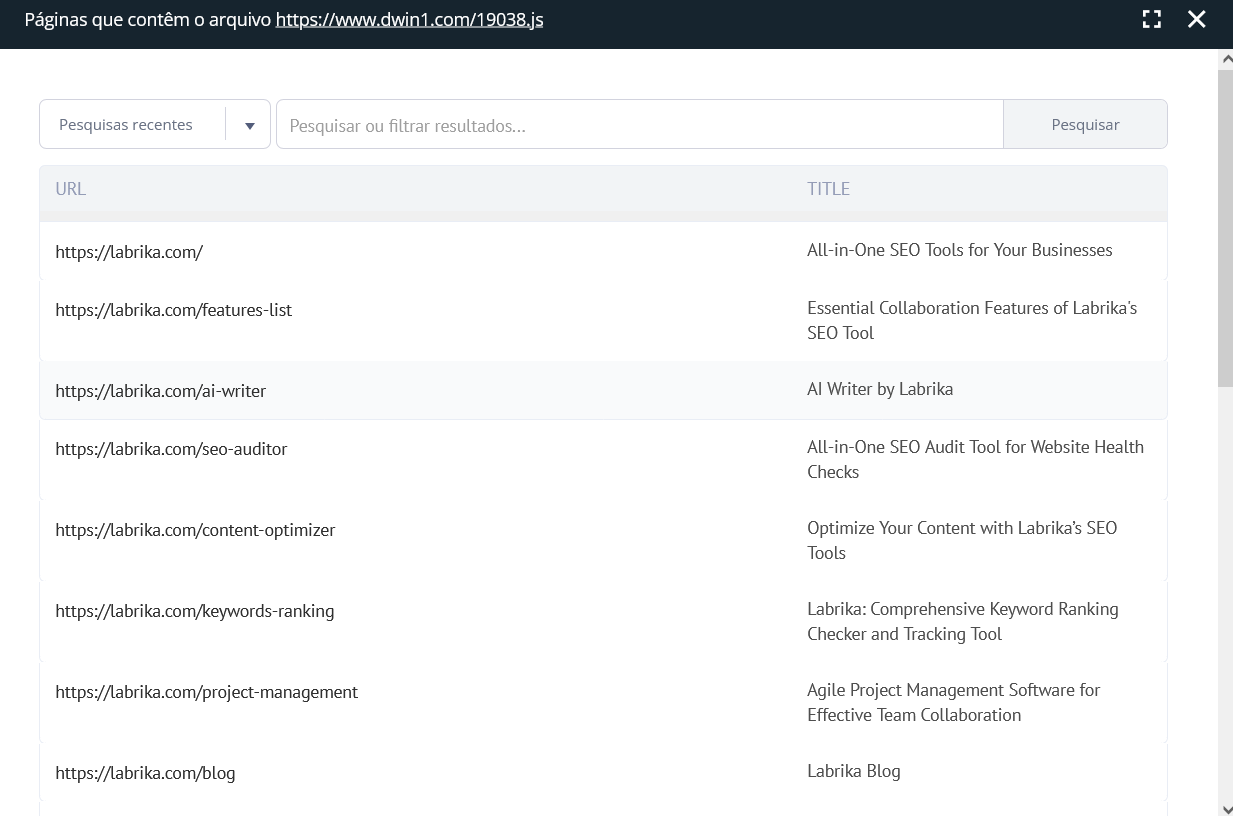Screen dimensions: 1233x816
Task: Select the features-list URL row
Action: 173,310
